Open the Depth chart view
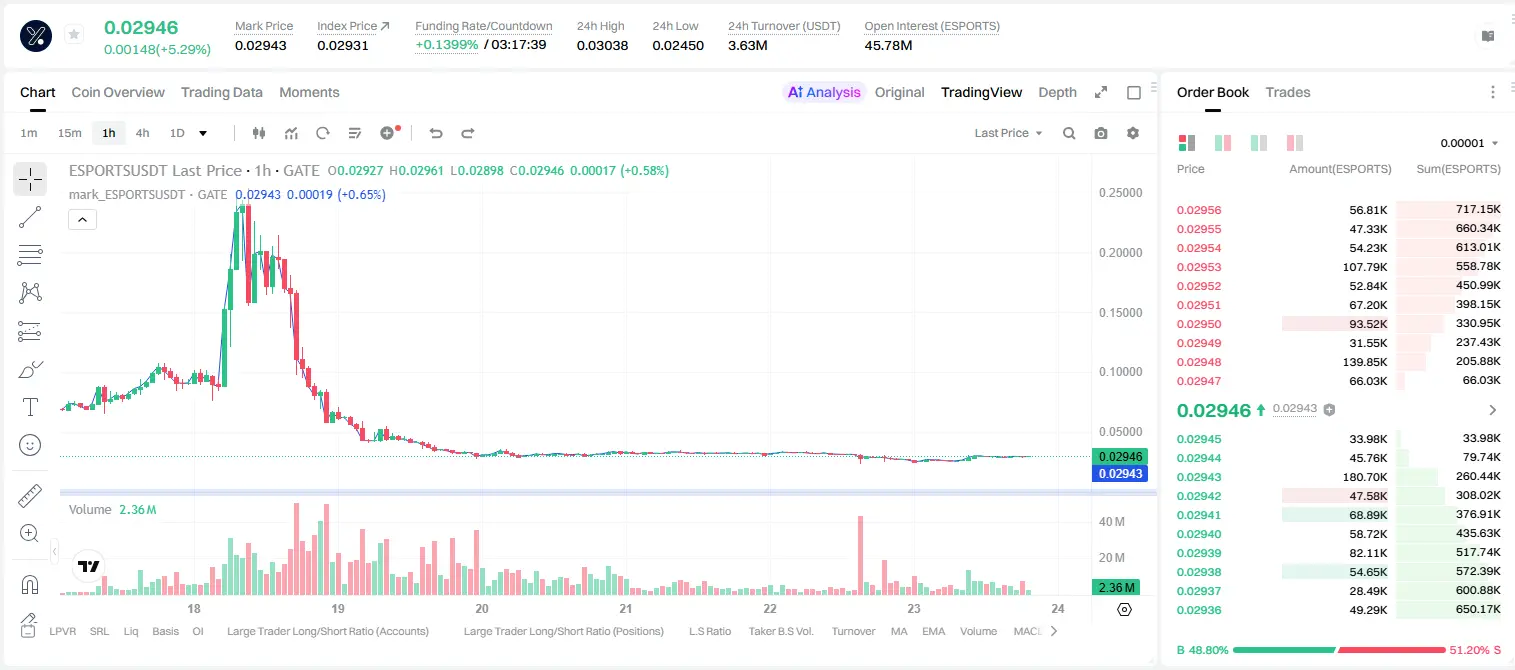Screen dimensions: 1515x670 coord(1057,92)
